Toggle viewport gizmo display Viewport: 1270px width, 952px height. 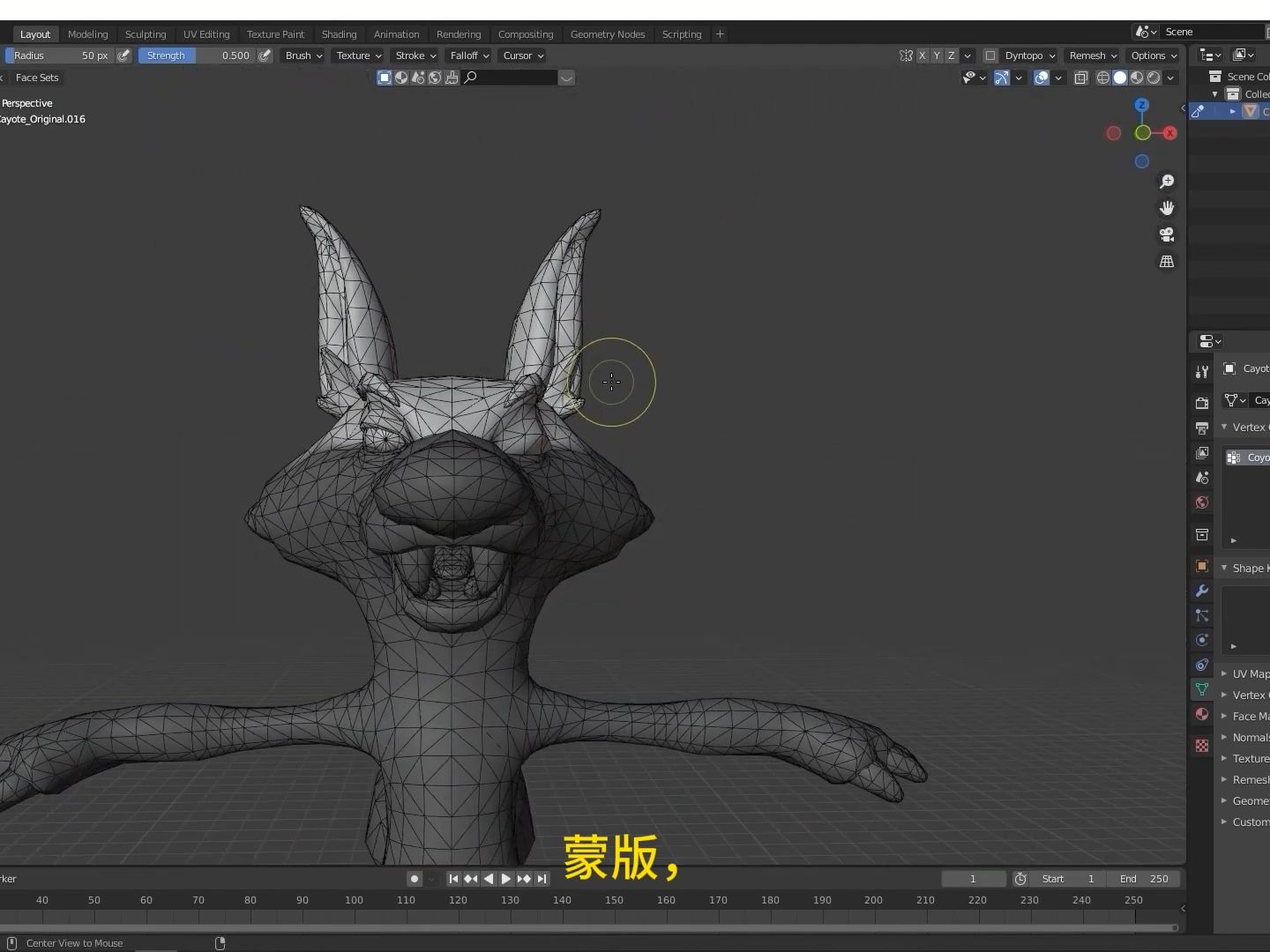pyautogui.click(x=1001, y=78)
